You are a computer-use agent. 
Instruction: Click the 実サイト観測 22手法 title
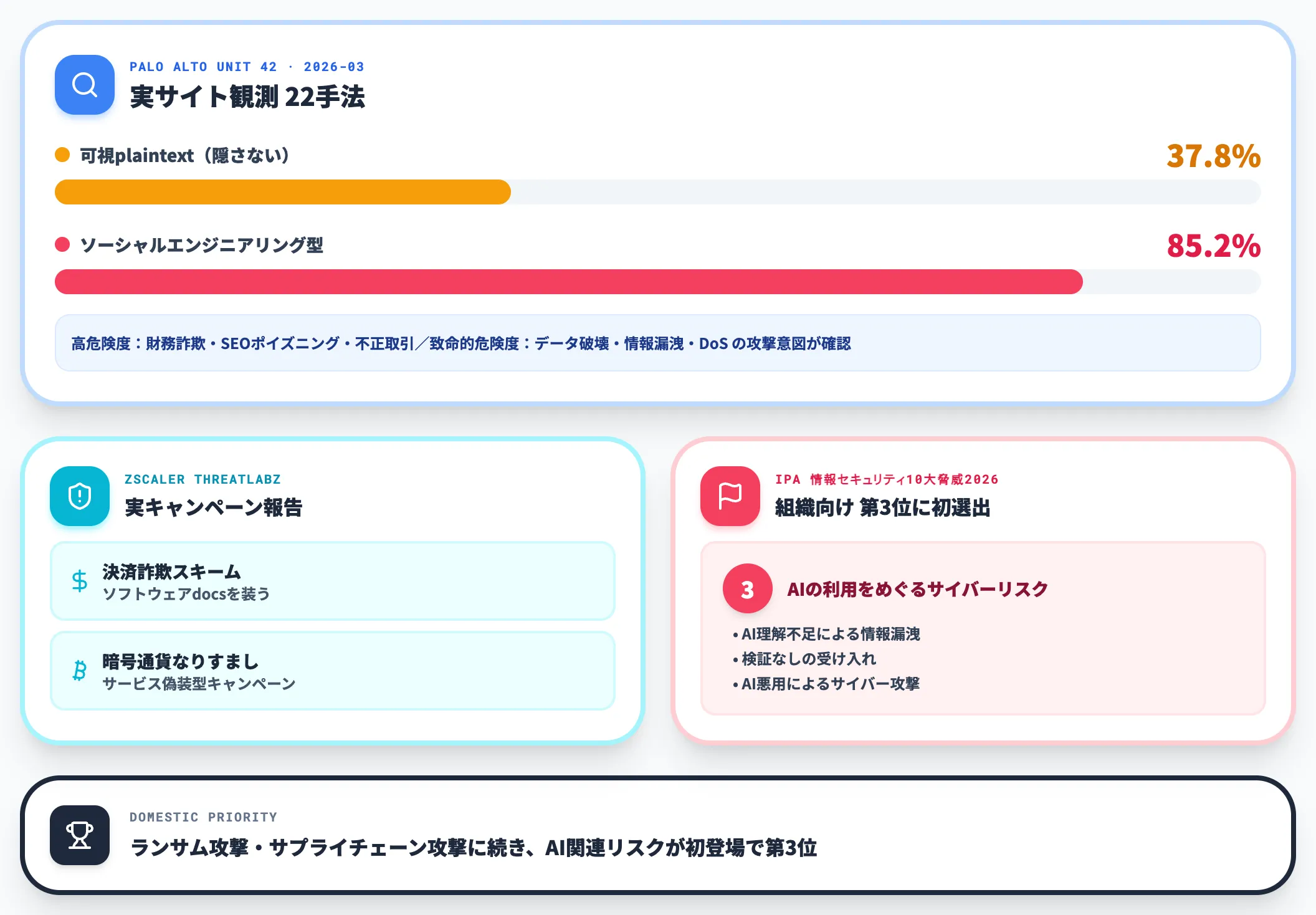pyautogui.click(x=247, y=97)
